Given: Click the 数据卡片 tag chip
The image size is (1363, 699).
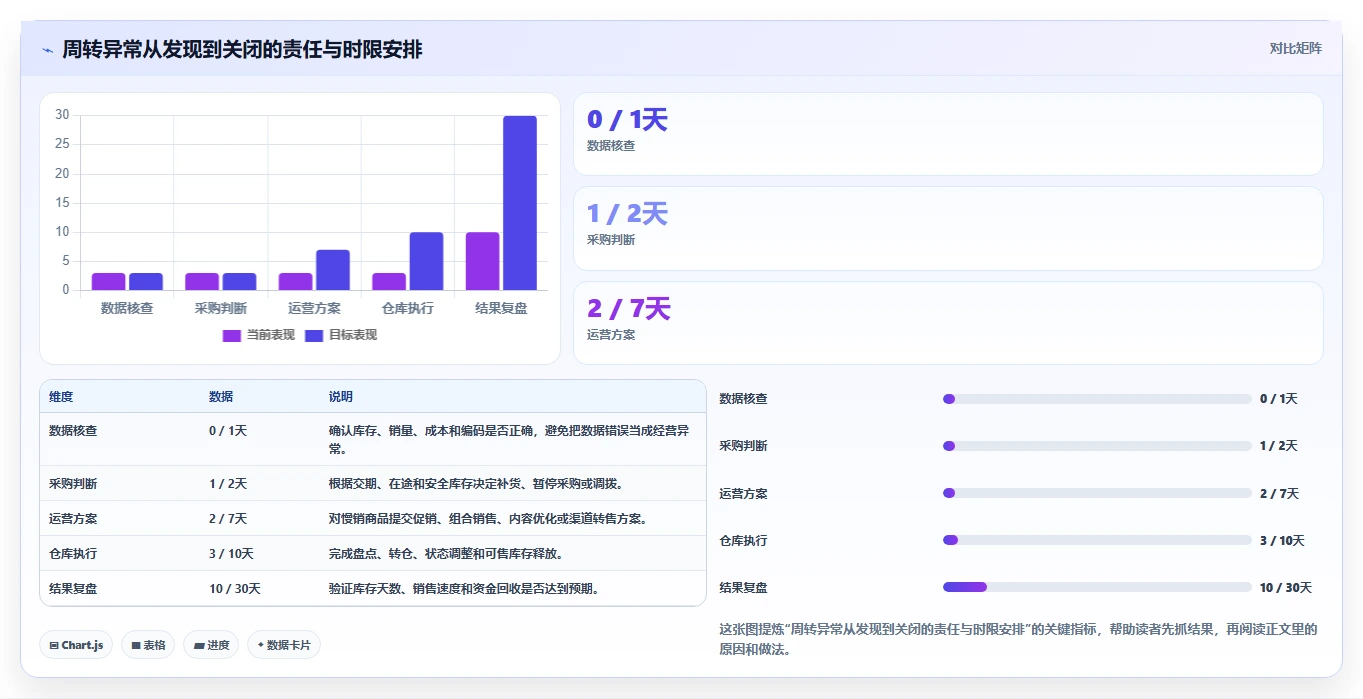Looking at the screenshot, I should [284, 645].
